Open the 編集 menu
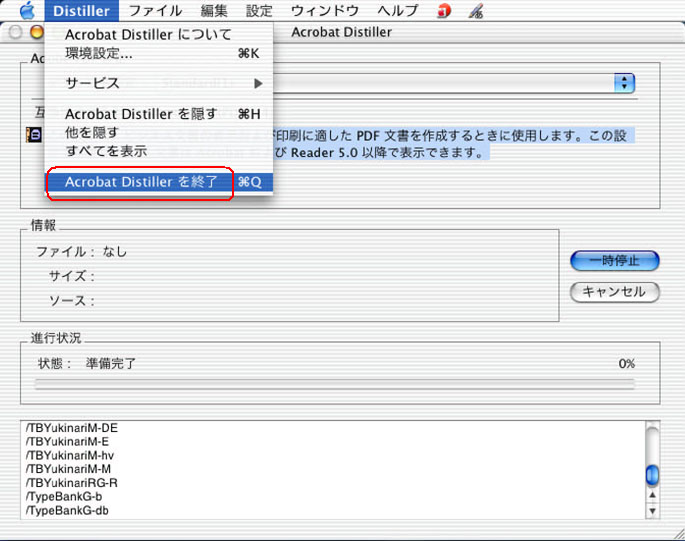Viewport: 685px width, 541px height. coord(214,10)
